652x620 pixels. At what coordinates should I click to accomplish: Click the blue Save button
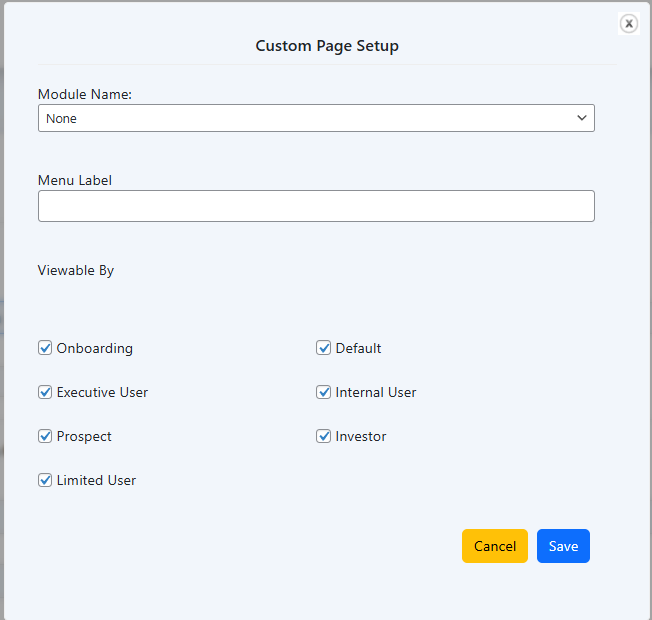[x=563, y=546]
